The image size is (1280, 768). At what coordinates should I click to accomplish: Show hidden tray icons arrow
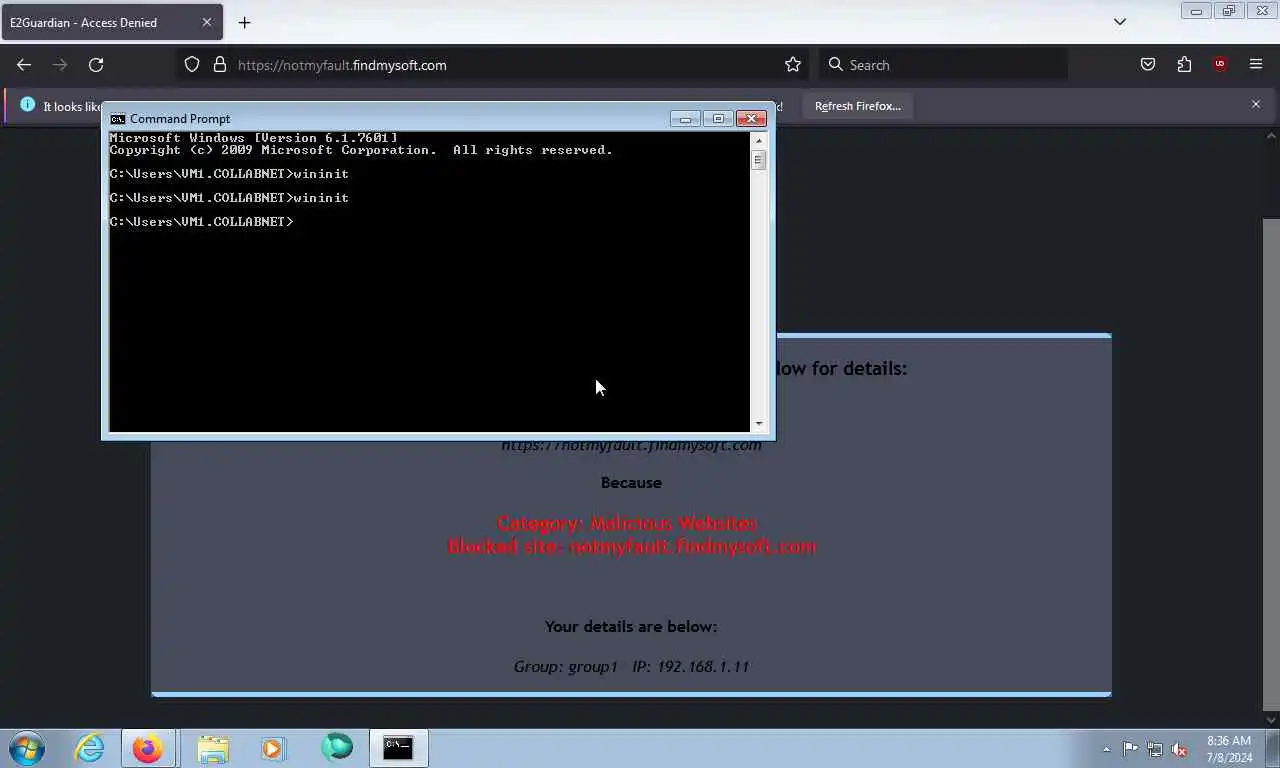point(1106,749)
